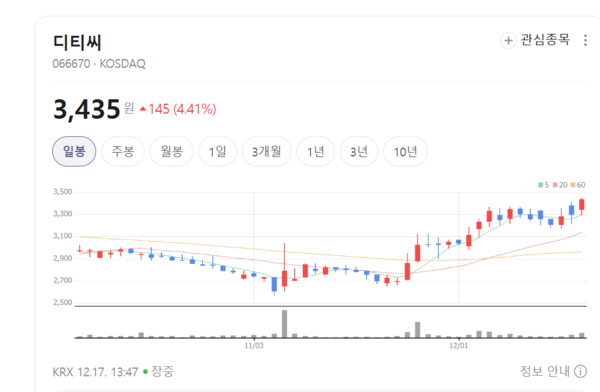This screenshot has height=392, width=600.
Task: Click the latest red candlestick at right edge
Action: (x=582, y=204)
